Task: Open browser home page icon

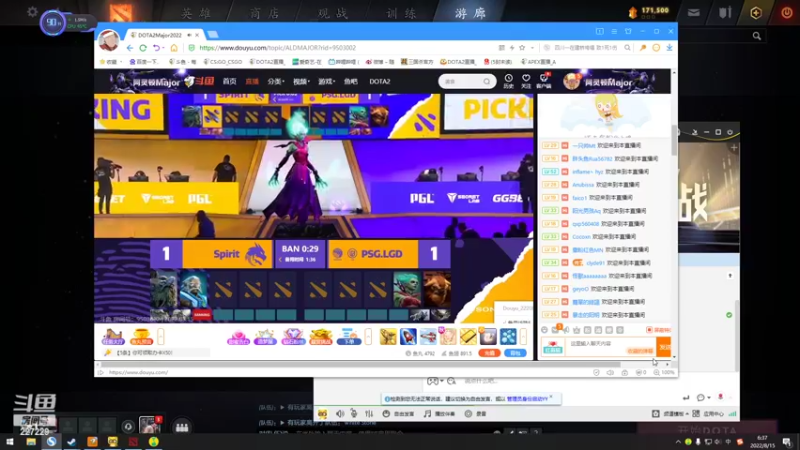Action: pyautogui.click(x=174, y=48)
